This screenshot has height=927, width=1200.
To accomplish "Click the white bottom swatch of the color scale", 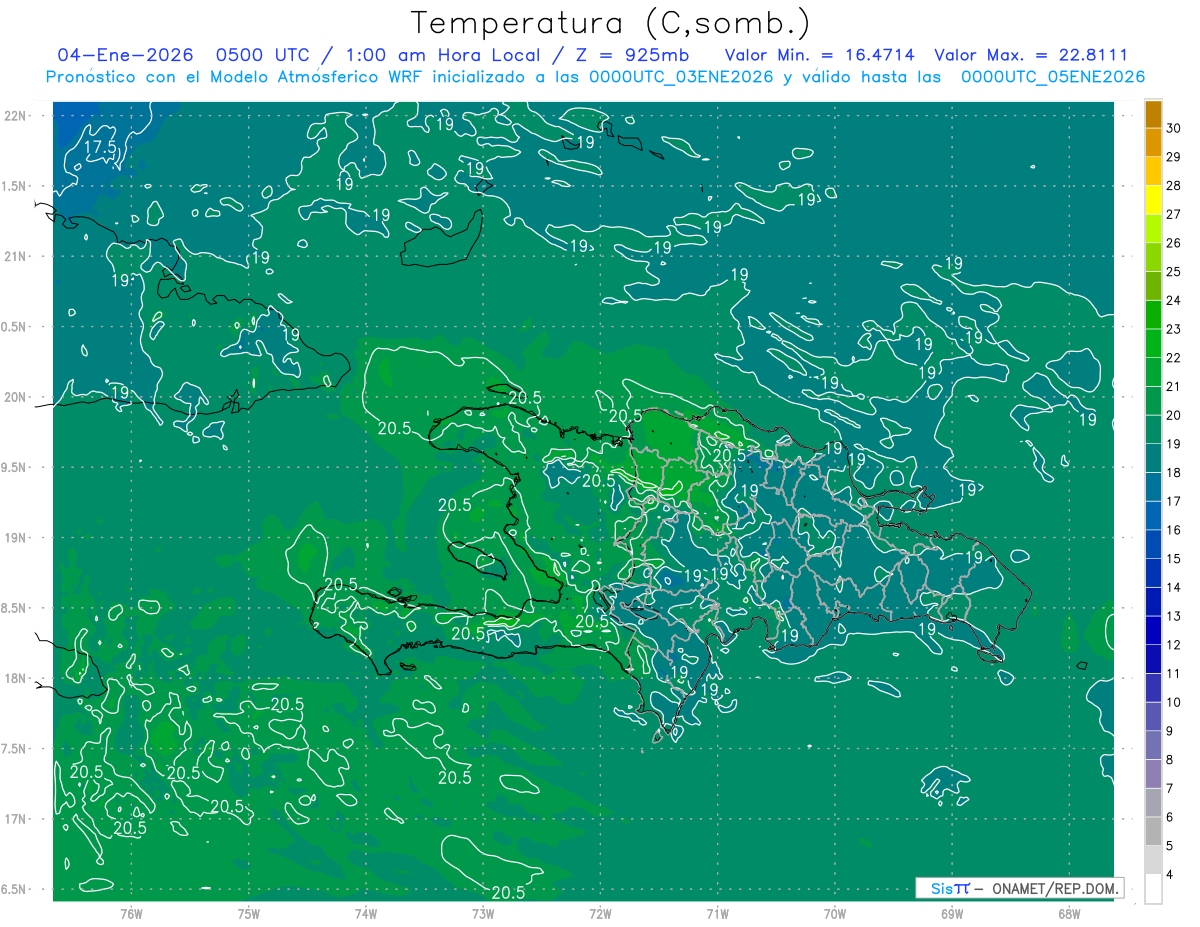I will click(x=1153, y=889).
